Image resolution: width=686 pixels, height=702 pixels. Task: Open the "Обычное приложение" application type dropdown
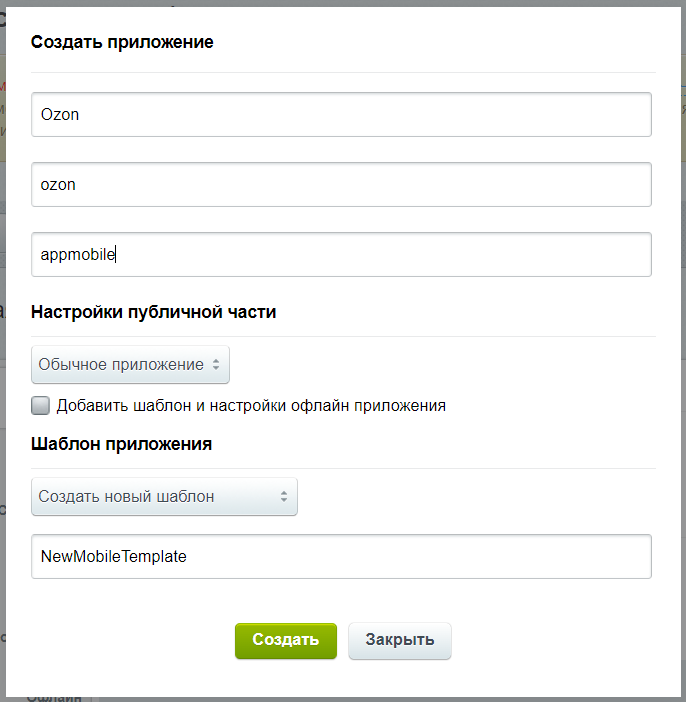130,365
